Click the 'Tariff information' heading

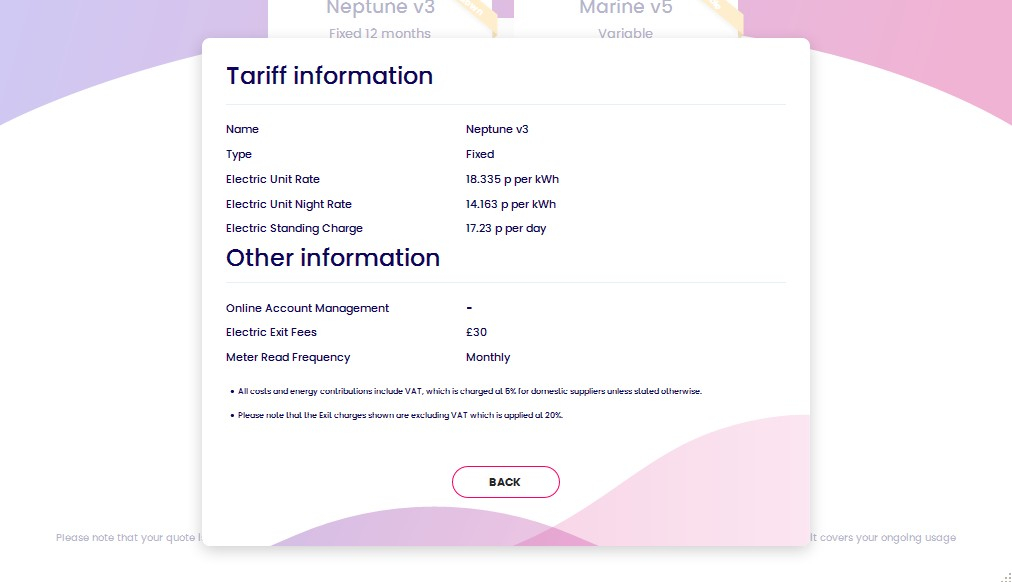pos(329,76)
